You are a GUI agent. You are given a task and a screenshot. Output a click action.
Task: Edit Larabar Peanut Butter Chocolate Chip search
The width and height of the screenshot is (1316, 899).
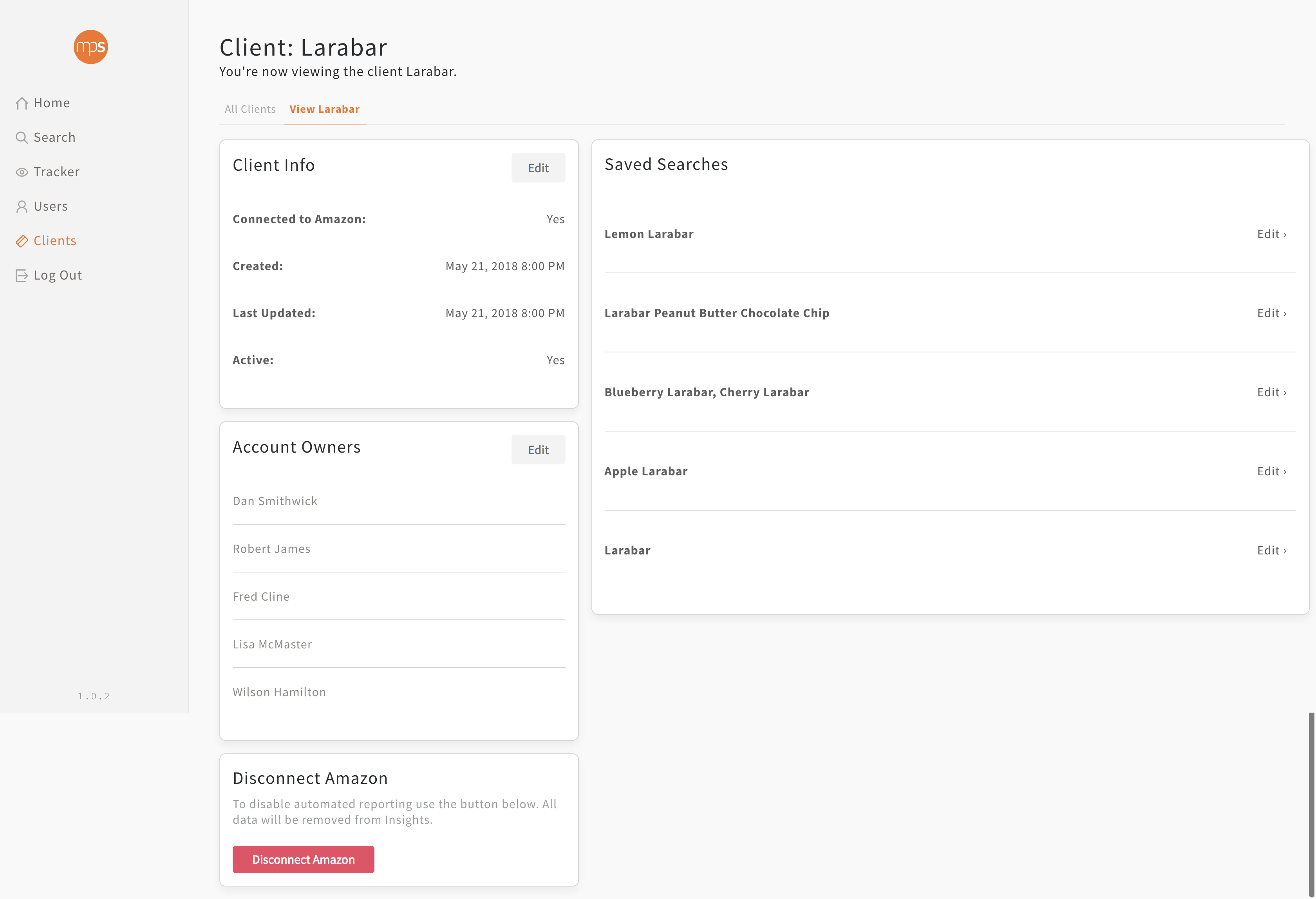1271,314
